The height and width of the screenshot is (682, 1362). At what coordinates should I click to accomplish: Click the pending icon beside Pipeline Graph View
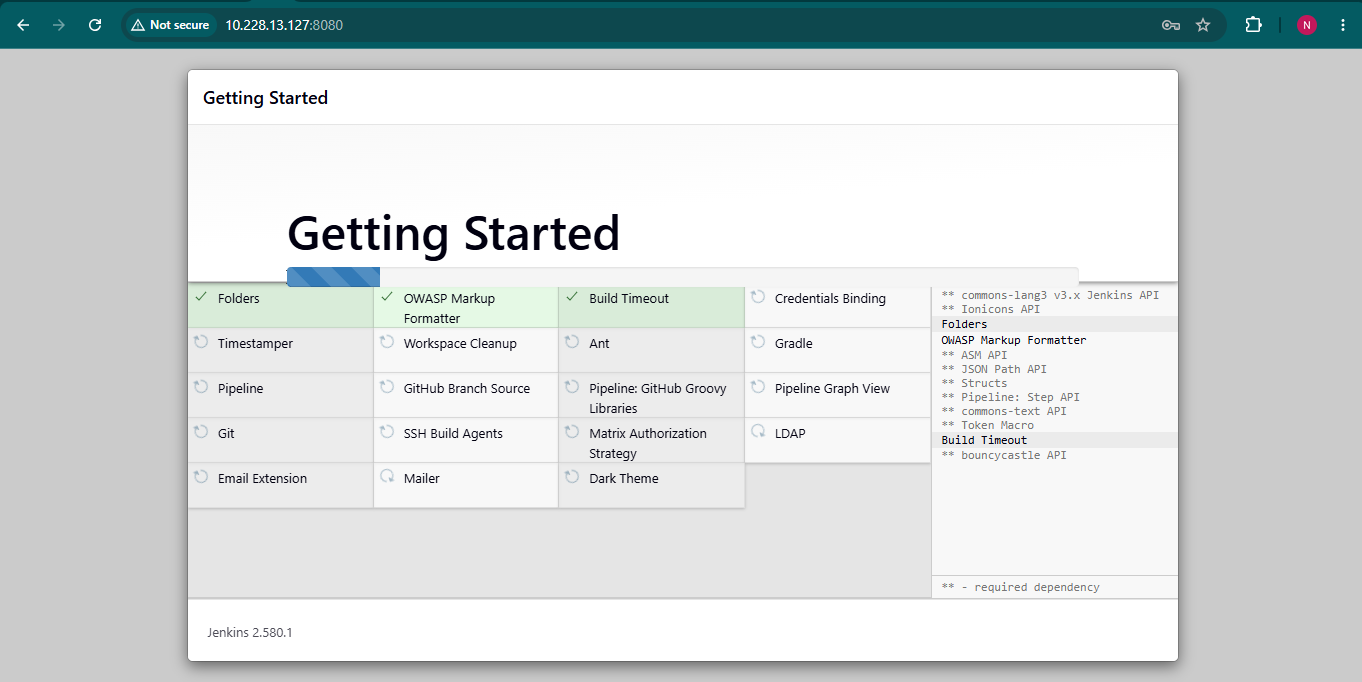(758, 387)
